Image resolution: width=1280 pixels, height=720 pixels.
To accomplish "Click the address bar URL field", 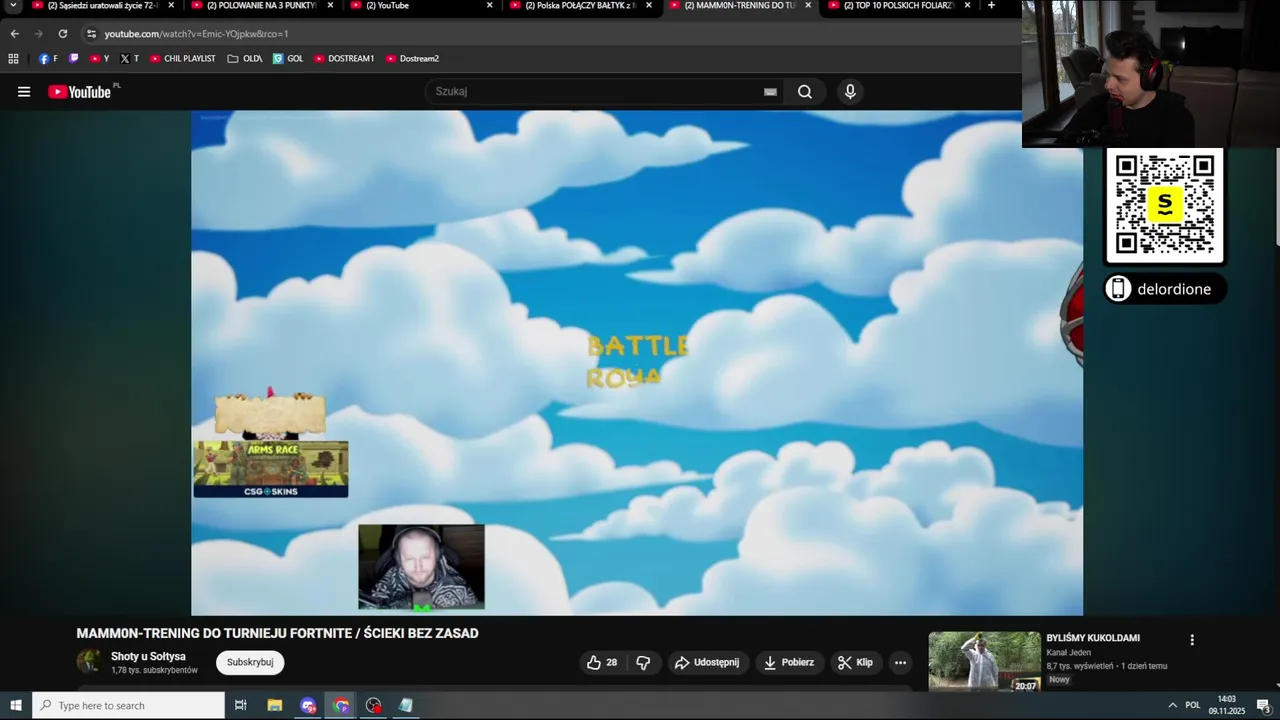I will 550,34.
